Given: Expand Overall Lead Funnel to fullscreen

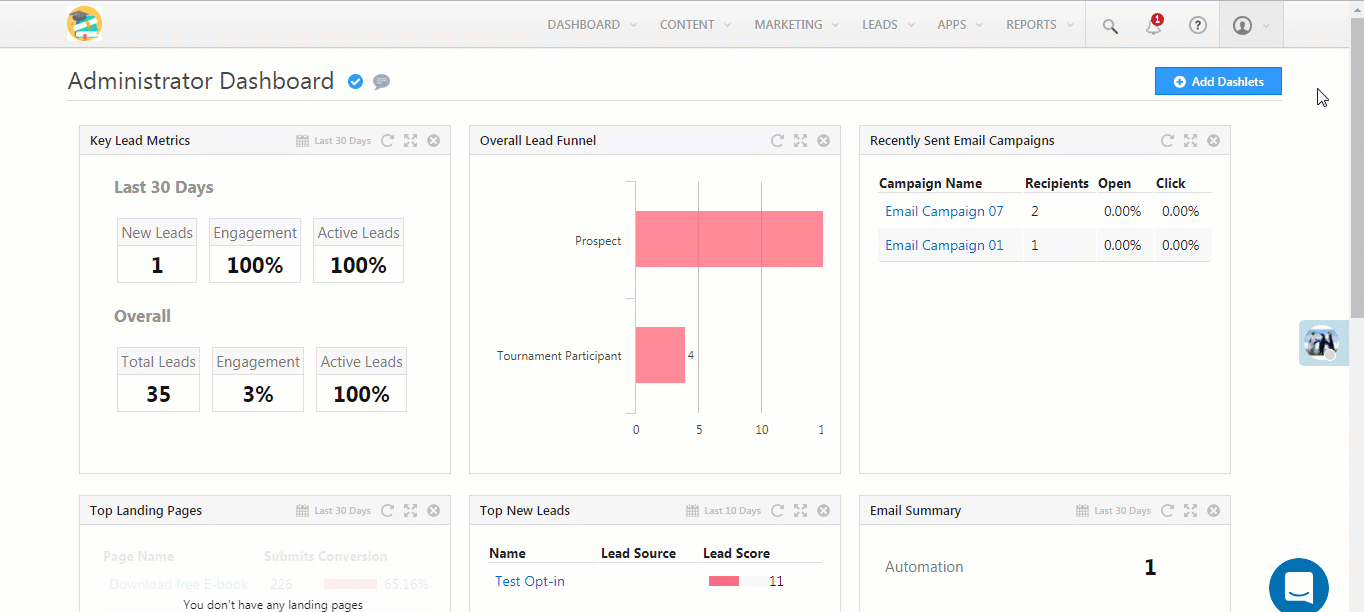Looking at the screenshot, I should 800,140.
